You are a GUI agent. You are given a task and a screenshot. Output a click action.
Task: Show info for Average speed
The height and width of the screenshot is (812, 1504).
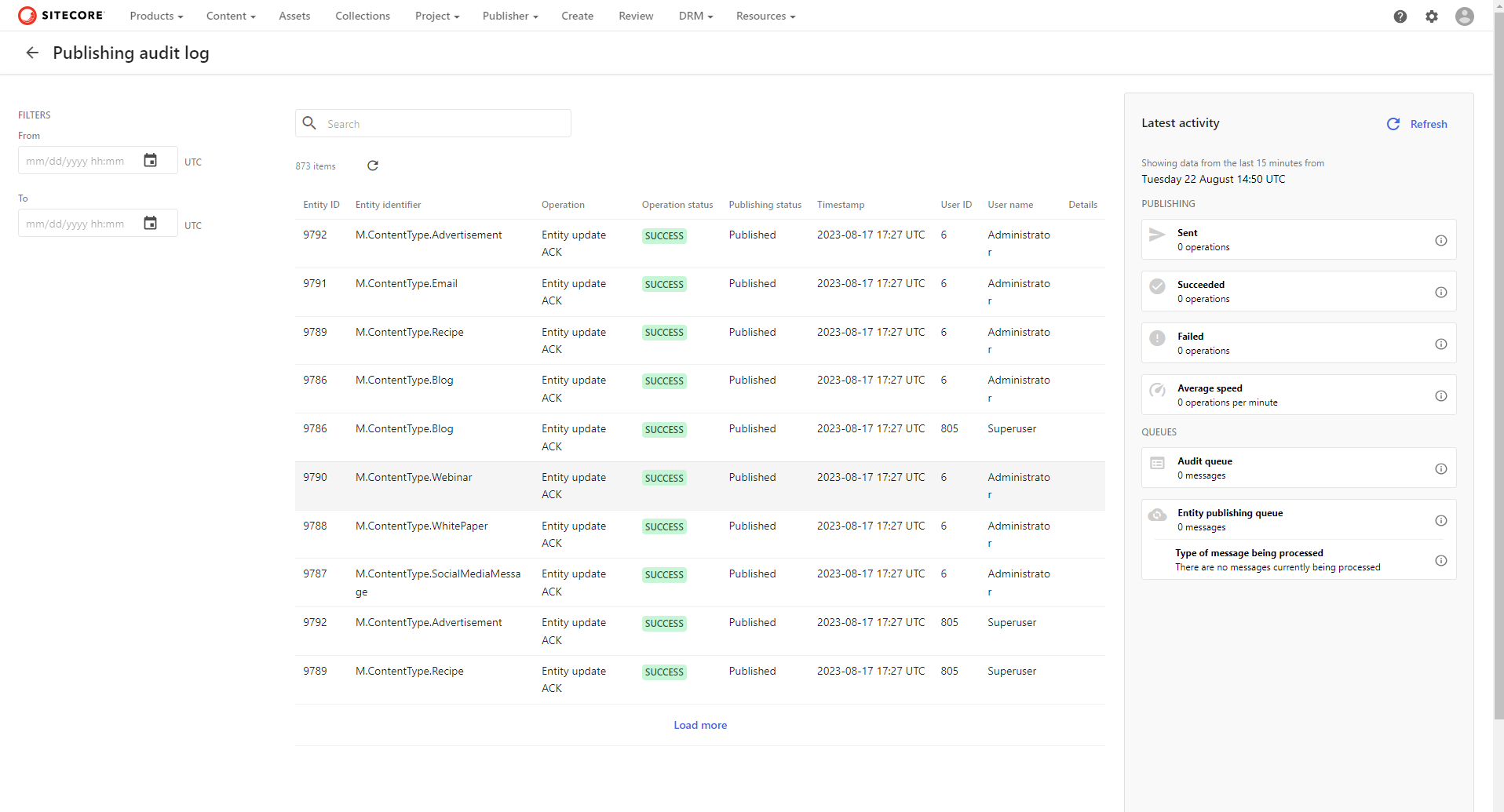[1441, 395]
